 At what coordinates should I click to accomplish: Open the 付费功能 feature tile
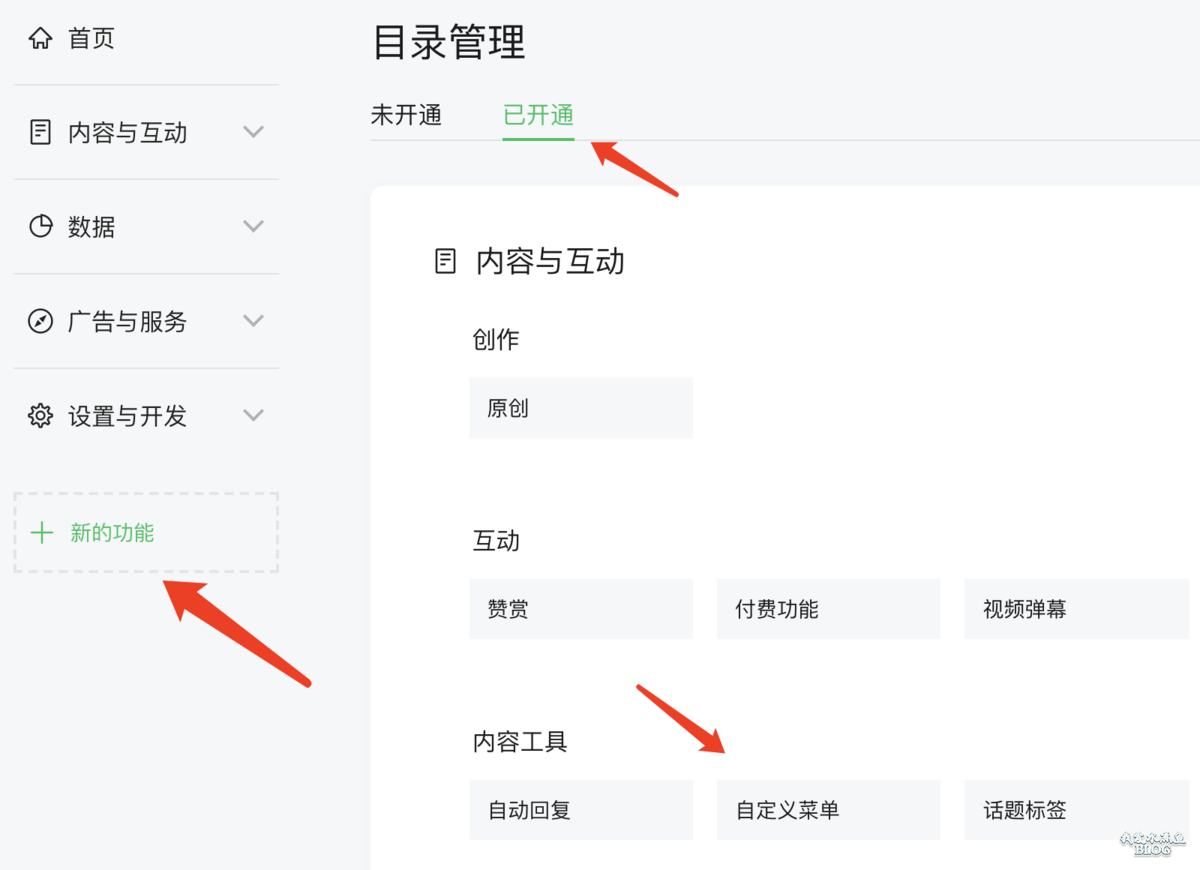click(x=828, y=609)
